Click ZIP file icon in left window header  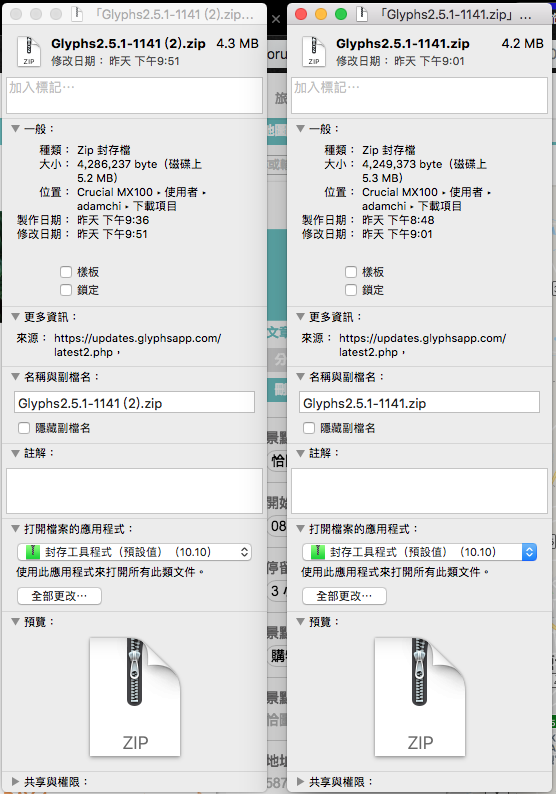(29, 52)
